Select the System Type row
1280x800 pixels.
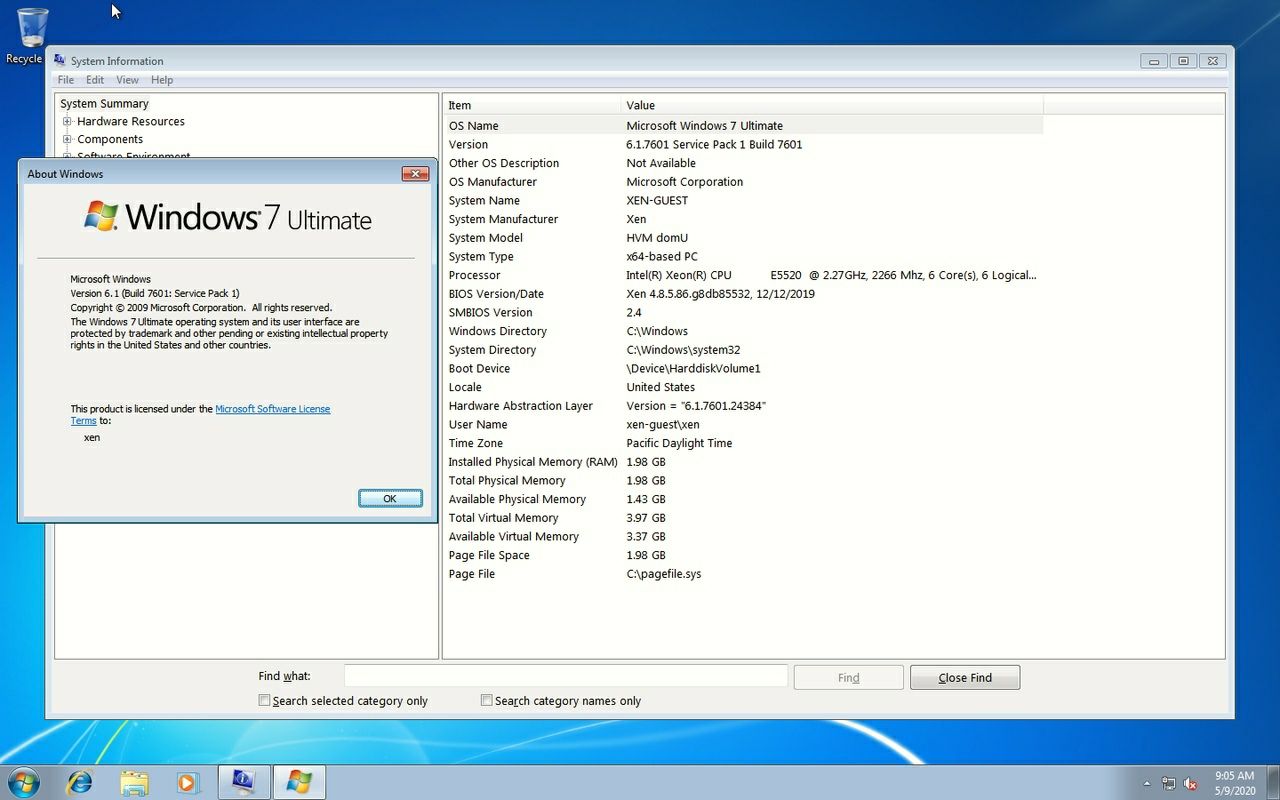coord(743,256)
